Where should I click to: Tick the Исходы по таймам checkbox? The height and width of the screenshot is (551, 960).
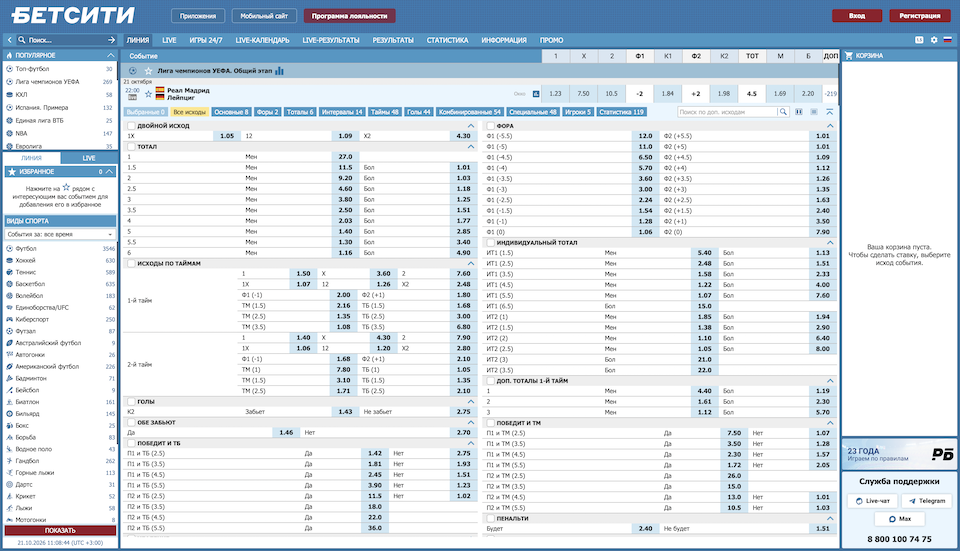pos(131,263)
